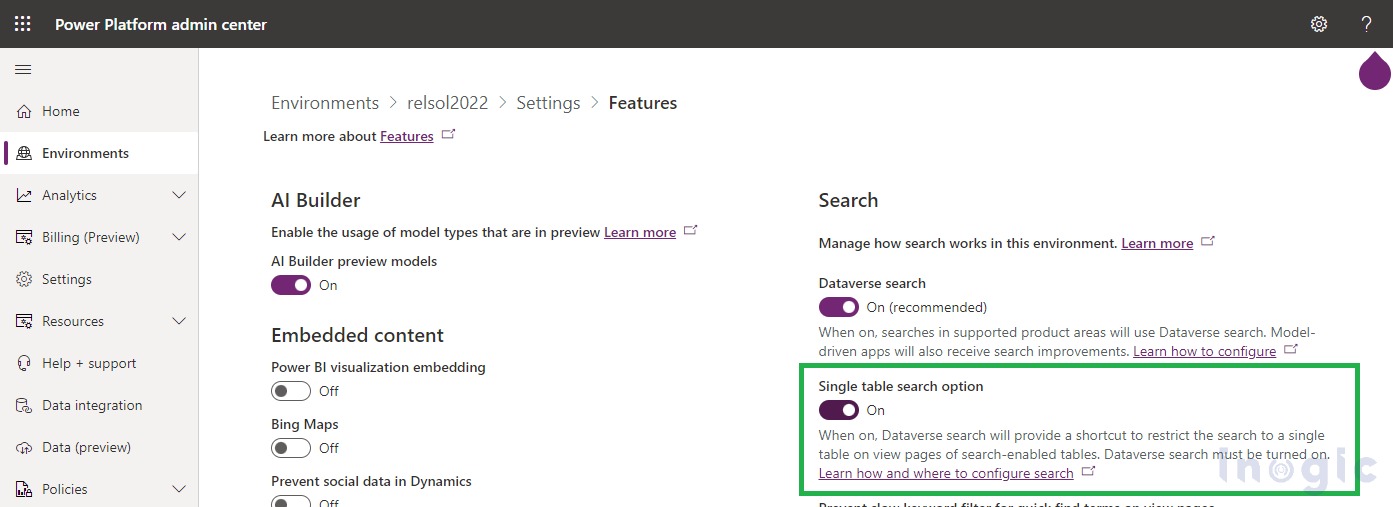Open Learn how and where to configure search

(x=946, y=473)
